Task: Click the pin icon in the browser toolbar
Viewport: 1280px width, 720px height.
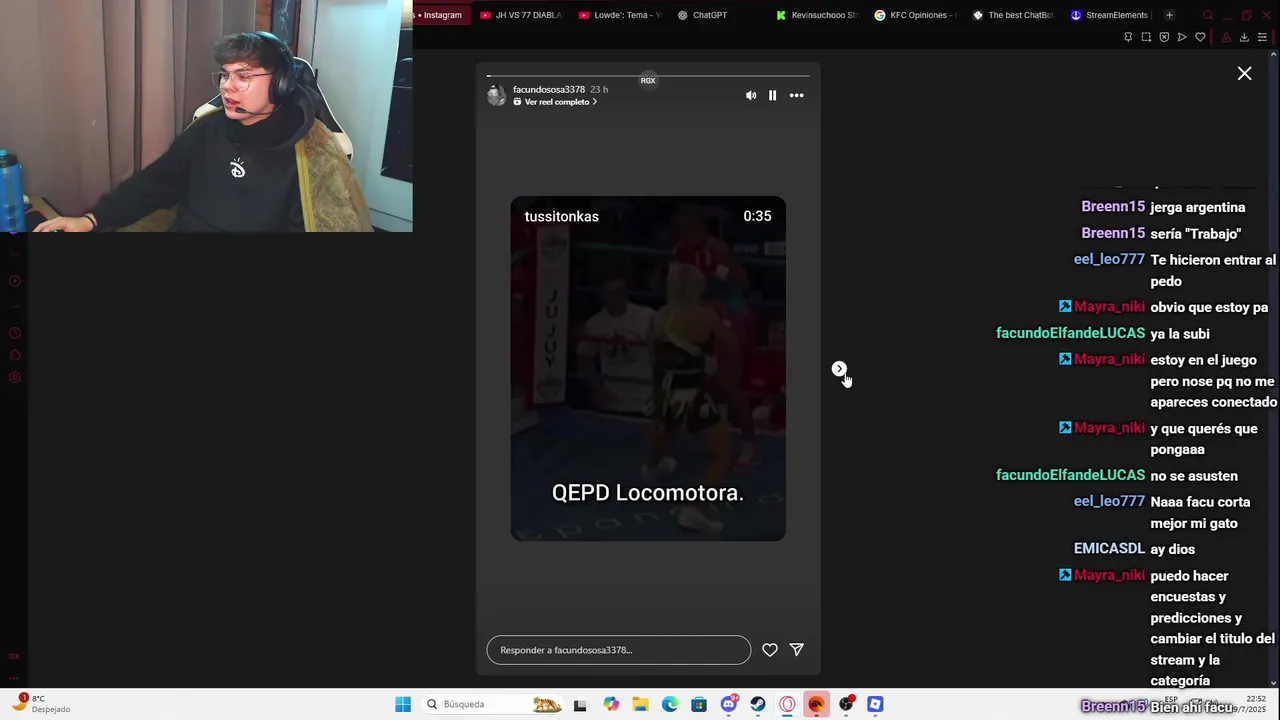Action: click(x=1128, y=37)
